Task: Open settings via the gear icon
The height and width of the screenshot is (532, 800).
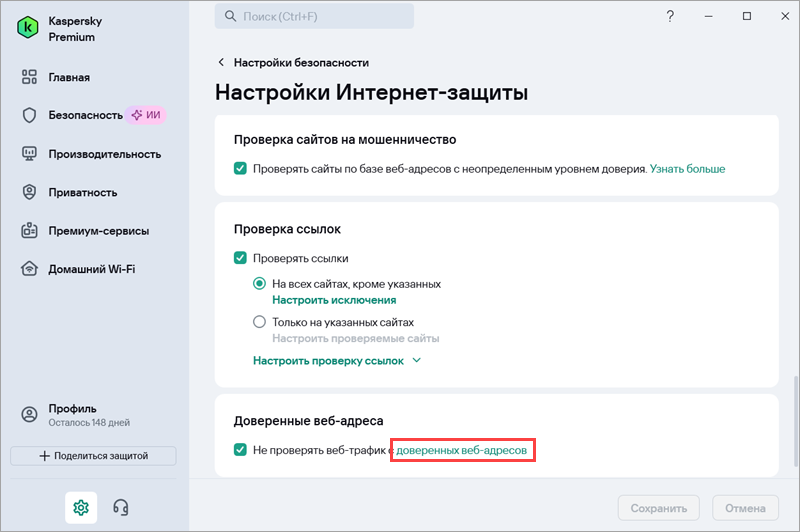Action: (x=81, y=508)
